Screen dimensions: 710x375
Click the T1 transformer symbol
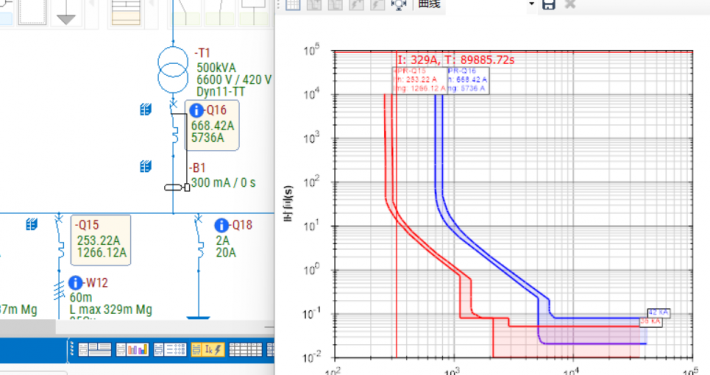tap(173, 69)
